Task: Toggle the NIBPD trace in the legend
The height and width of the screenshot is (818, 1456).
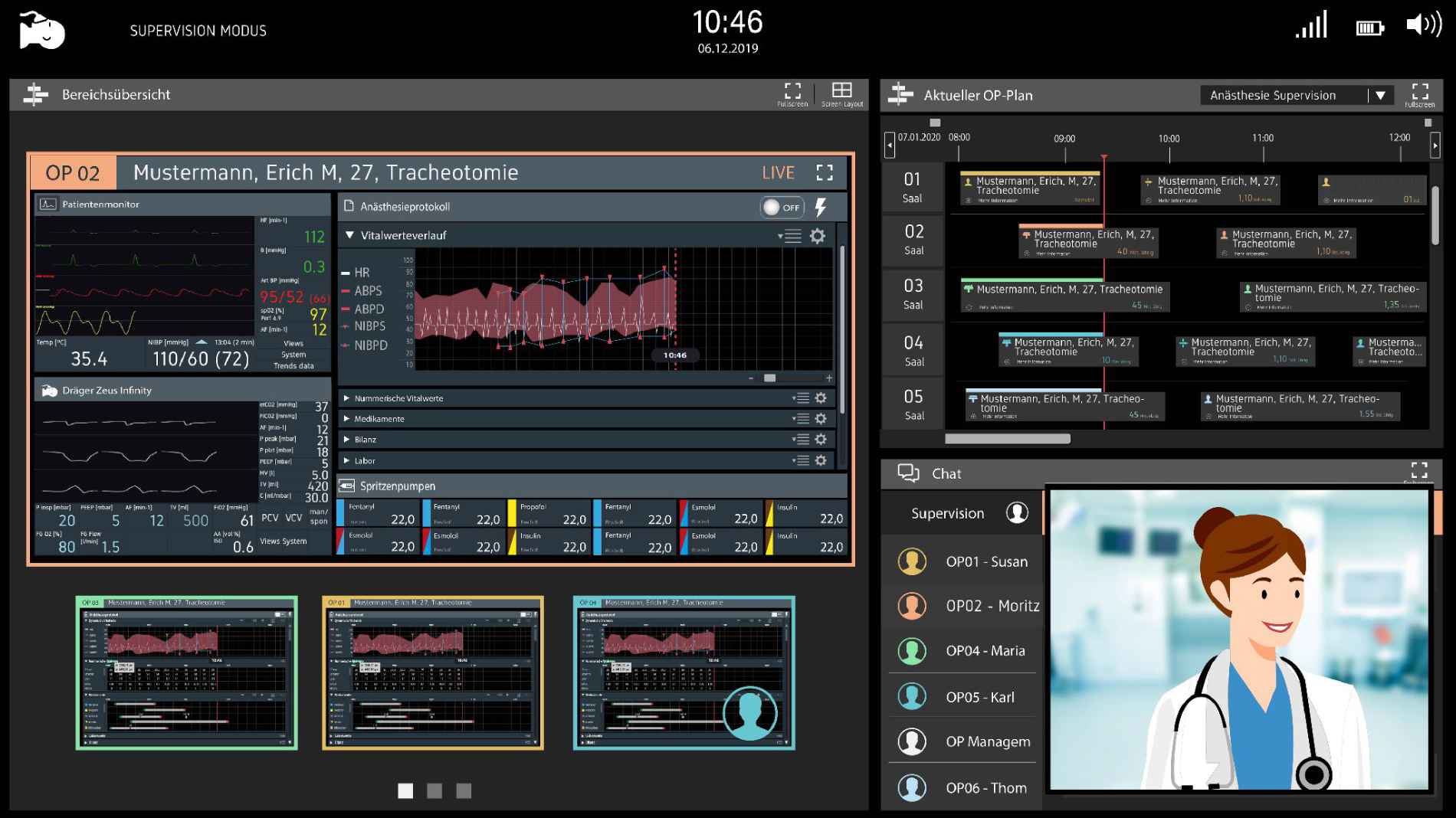Action: (365, 345)
